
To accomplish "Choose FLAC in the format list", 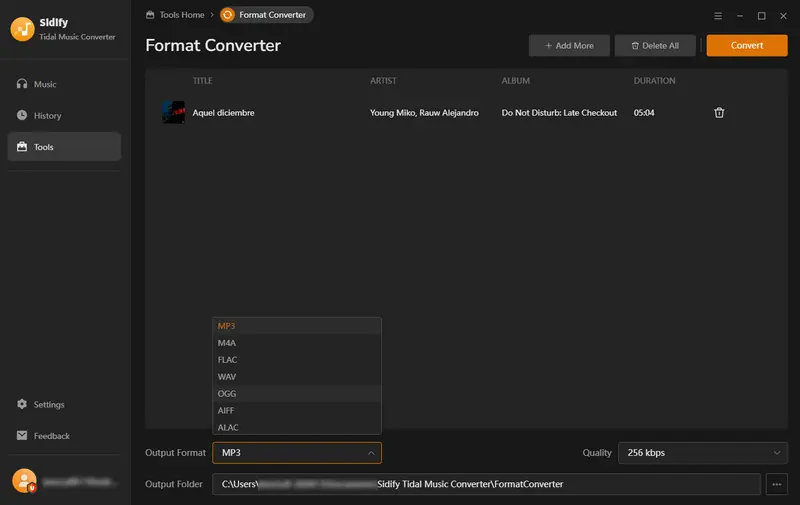I will click(x=297, y=360).
